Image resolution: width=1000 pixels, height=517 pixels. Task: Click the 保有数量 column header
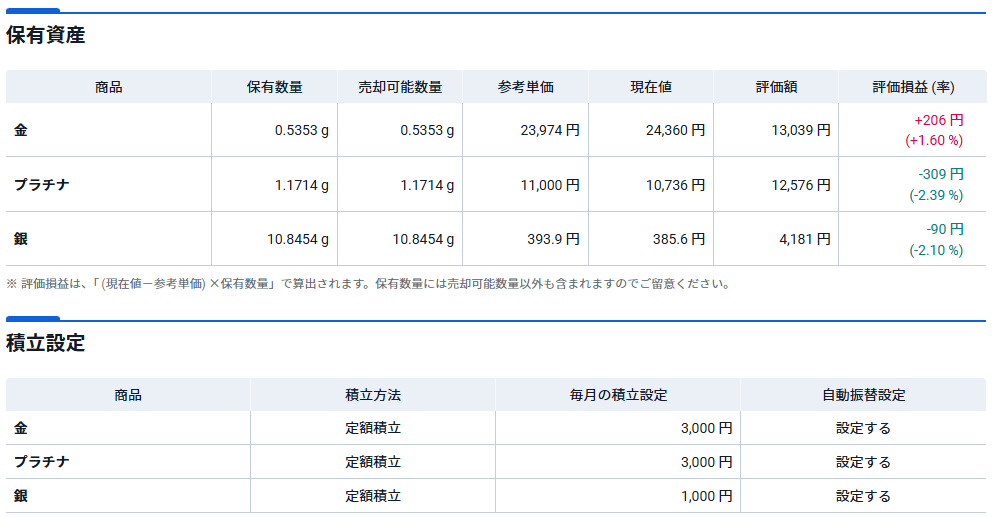[x=274, y=87]
